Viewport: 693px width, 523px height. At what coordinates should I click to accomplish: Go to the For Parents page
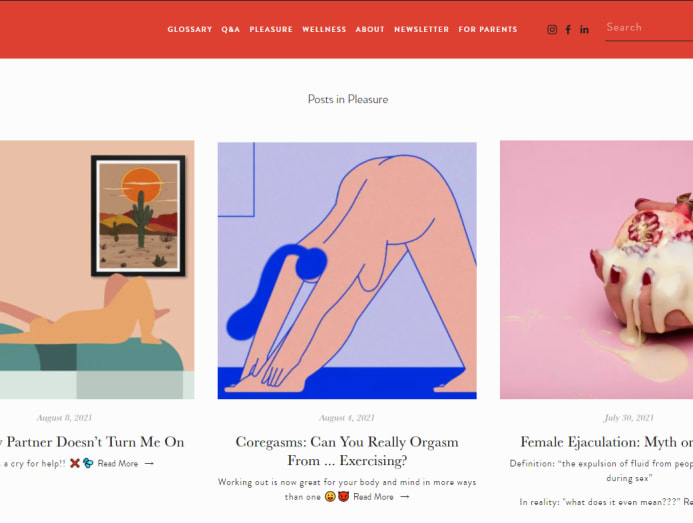click(x=487, y=30)
